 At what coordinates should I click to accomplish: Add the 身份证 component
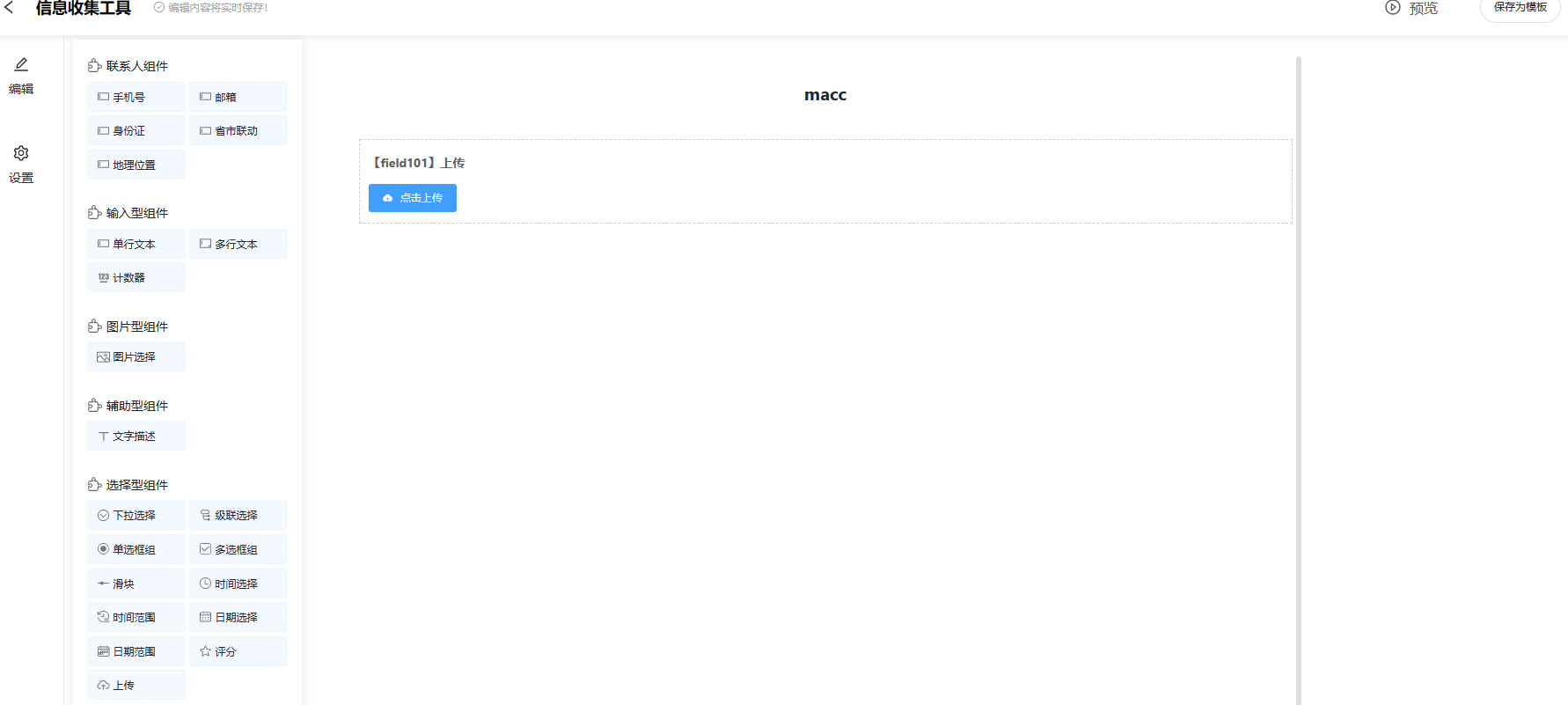136,130
